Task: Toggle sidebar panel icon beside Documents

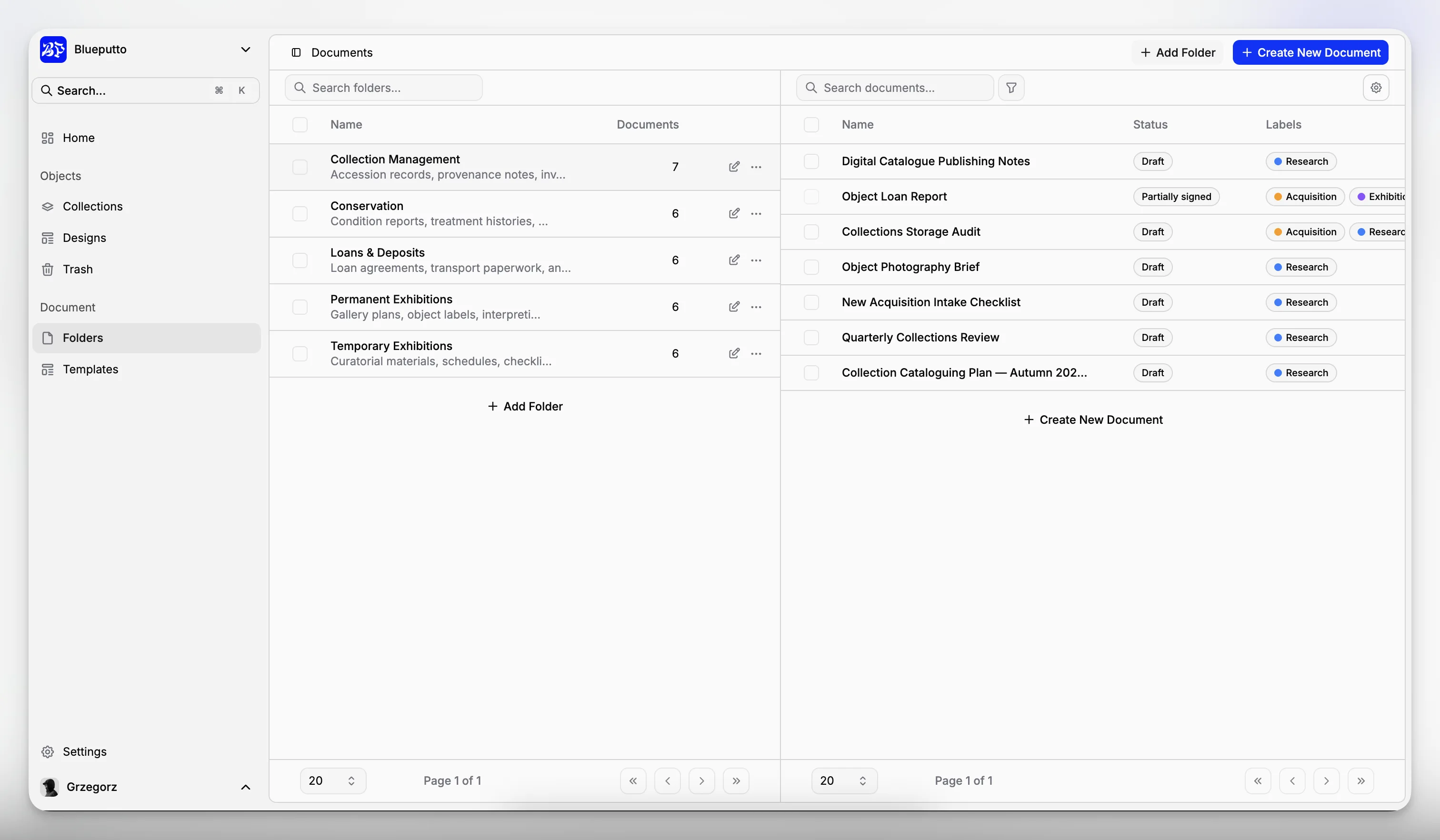Action: (x=296, y=52)
